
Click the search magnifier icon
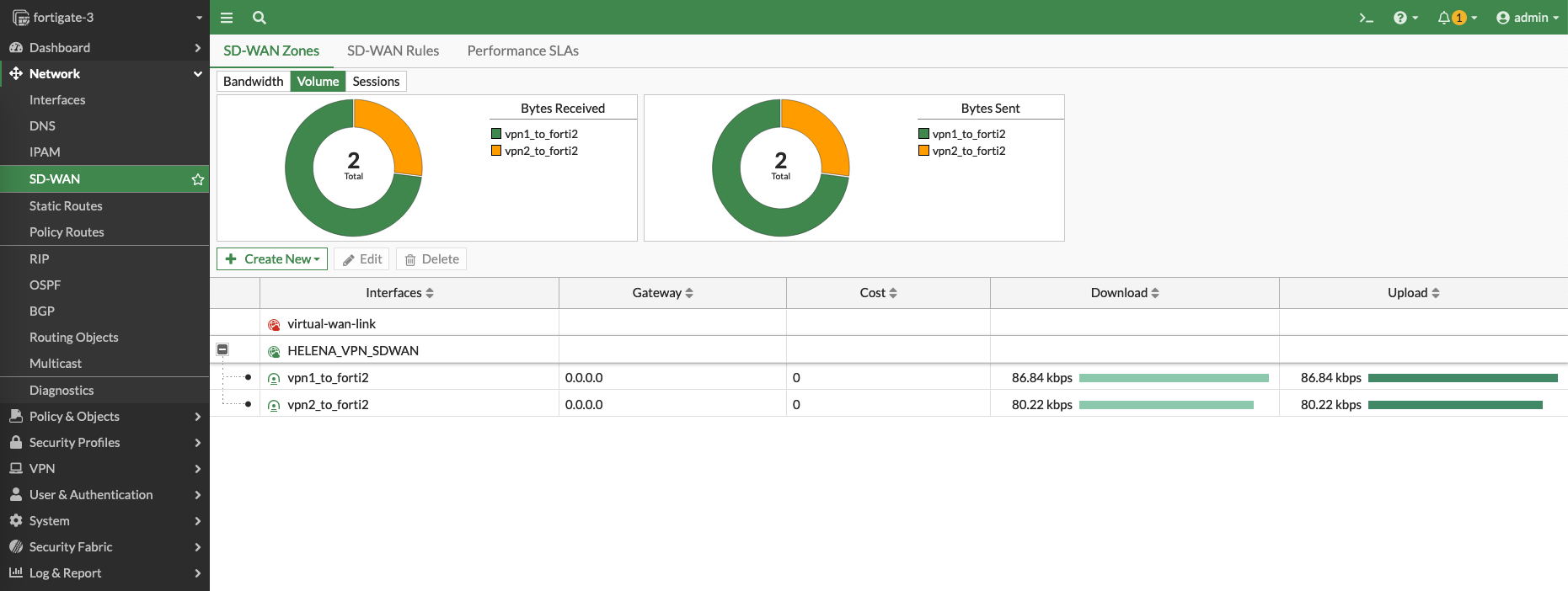pyautogui.click(x=260, y=18)
